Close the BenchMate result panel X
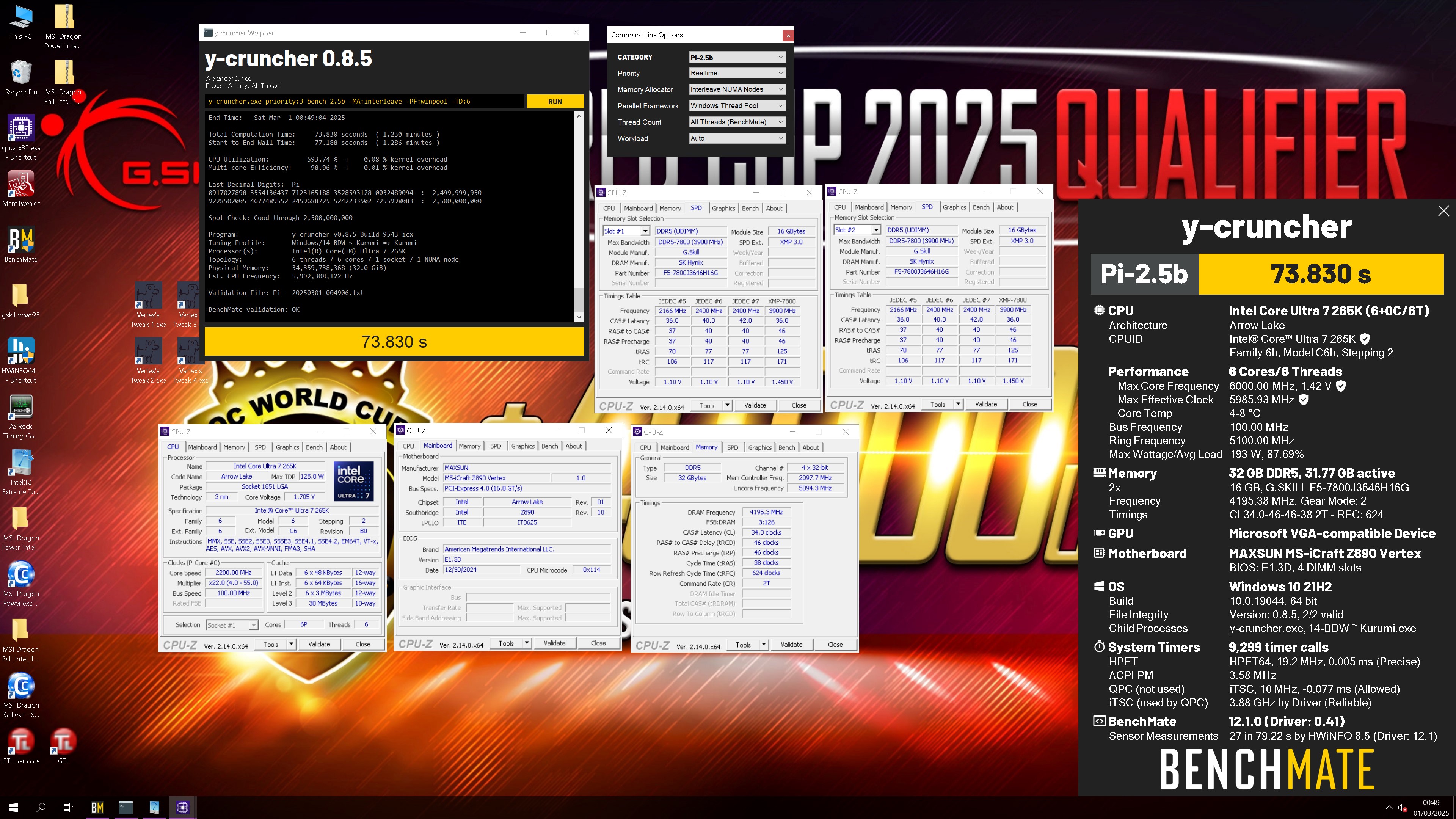This screenshot has height=819, width=1456. tap(1443, 211)
